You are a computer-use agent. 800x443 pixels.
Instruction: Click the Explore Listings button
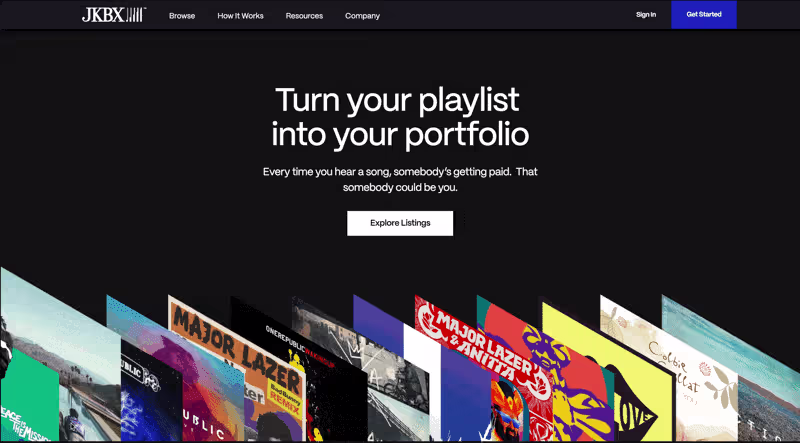[x=400, y=223]
